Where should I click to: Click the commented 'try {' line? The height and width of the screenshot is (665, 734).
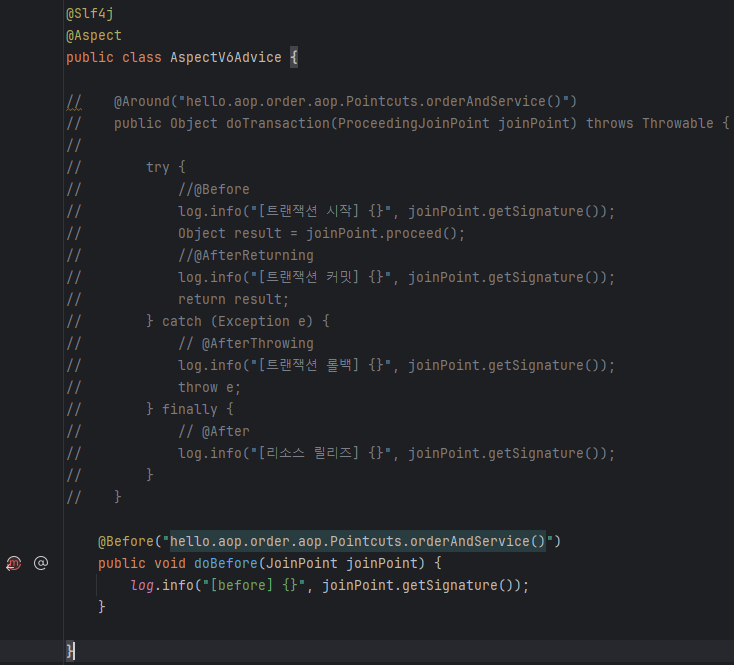tap(166, 168)
